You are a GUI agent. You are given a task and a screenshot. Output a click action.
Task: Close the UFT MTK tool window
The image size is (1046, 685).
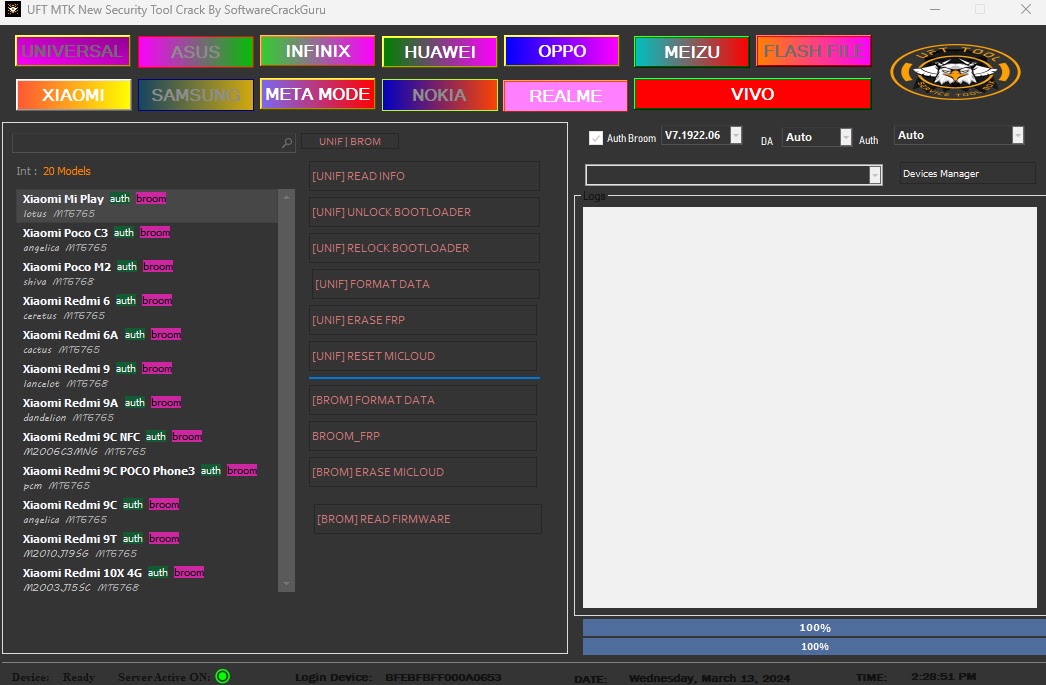click(1026, 9)
